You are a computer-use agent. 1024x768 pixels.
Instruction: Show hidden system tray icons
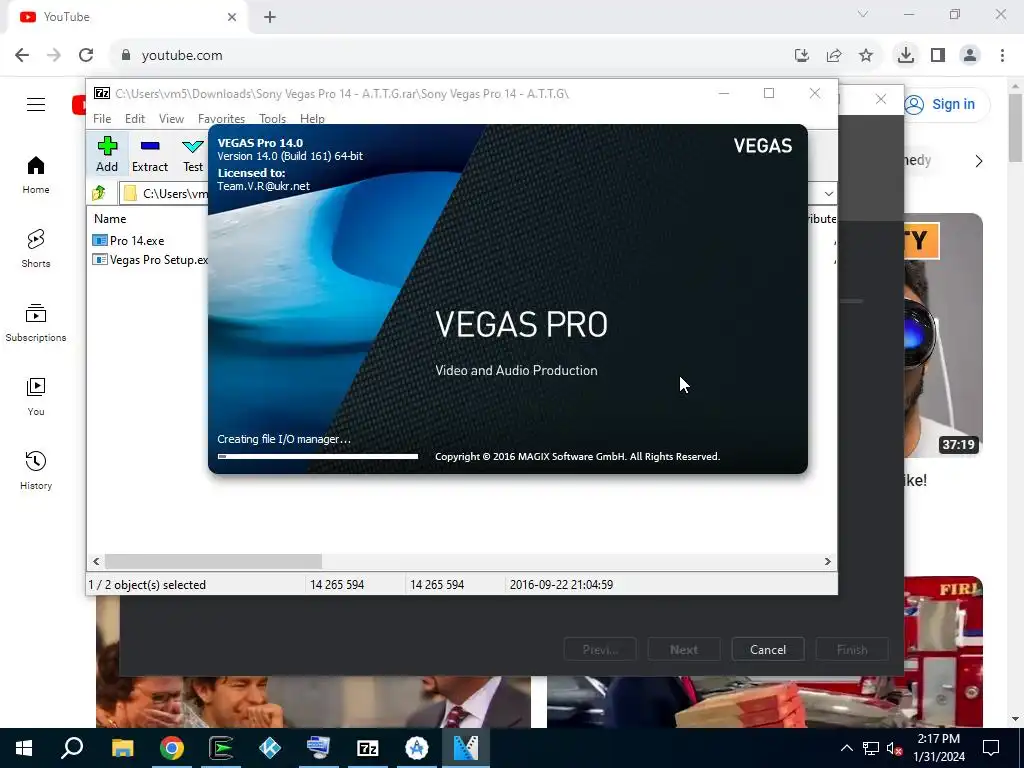(x=846, y=748)
